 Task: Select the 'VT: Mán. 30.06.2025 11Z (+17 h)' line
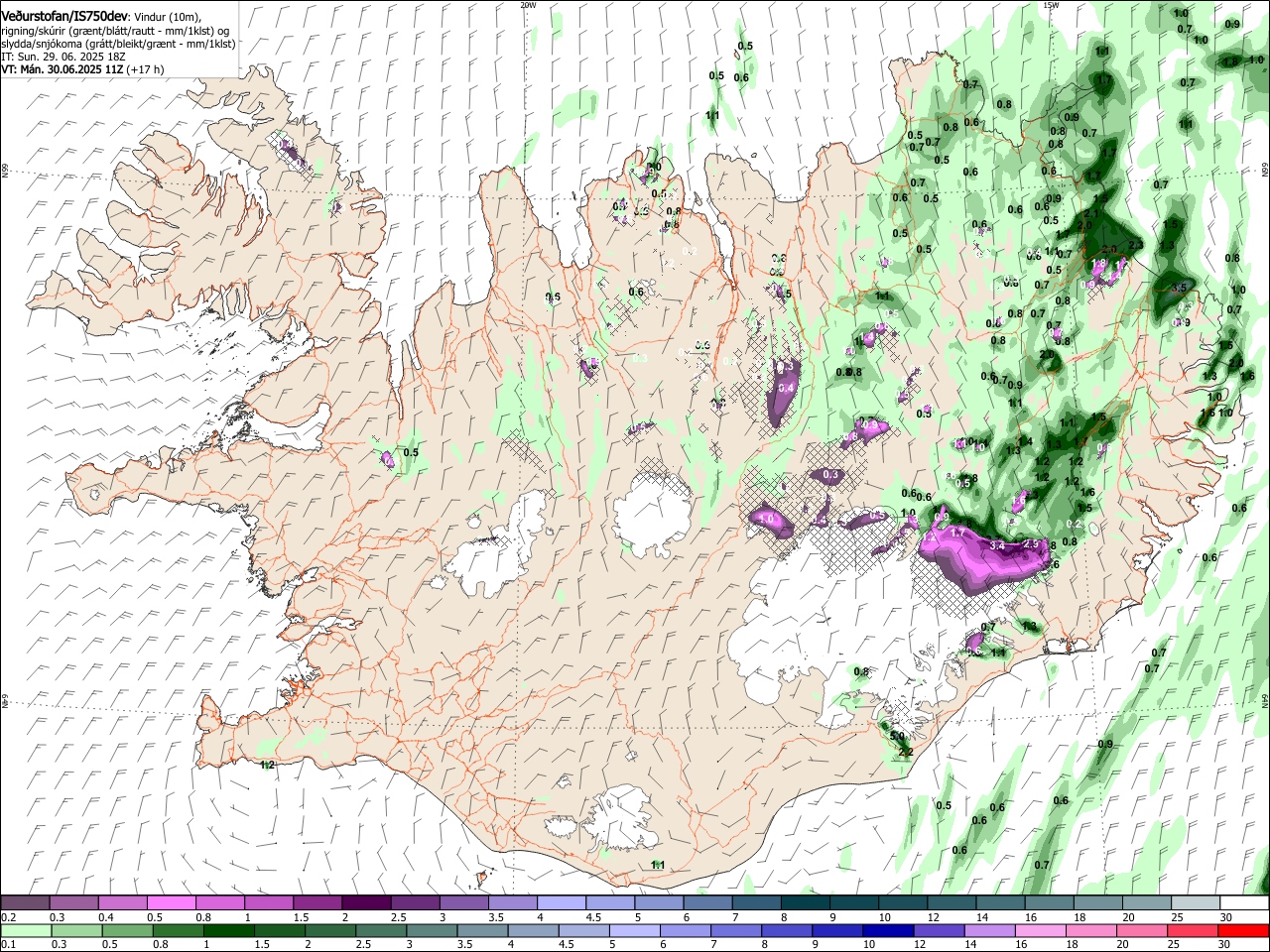[83, 69]
